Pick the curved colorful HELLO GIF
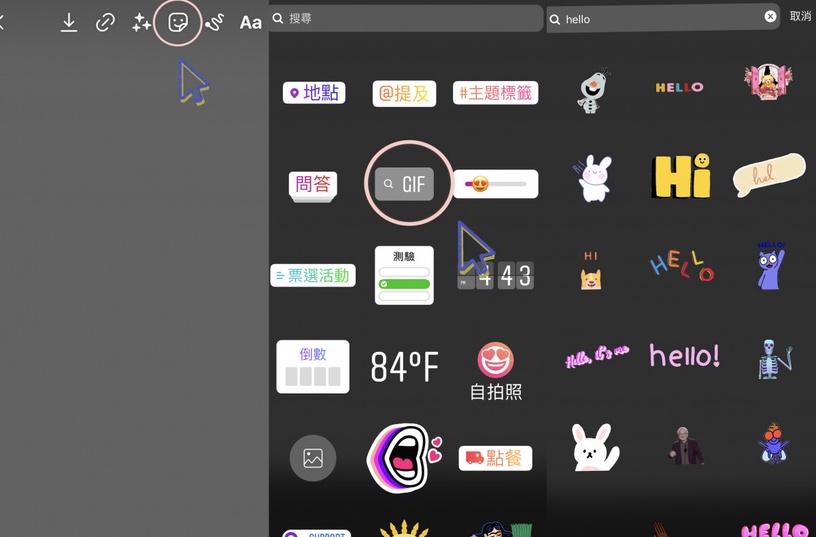 pyautogui.click(x=682, y=265)
